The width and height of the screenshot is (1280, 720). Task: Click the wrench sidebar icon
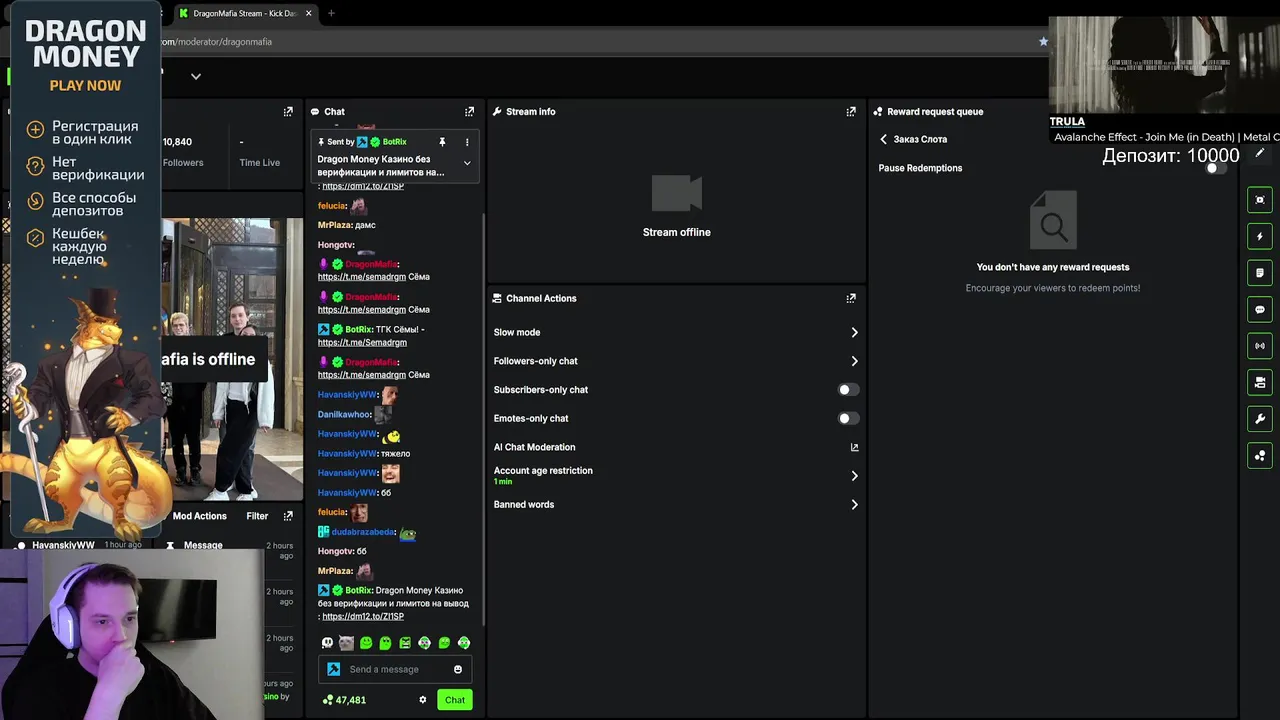click(x=1260, y=419)
